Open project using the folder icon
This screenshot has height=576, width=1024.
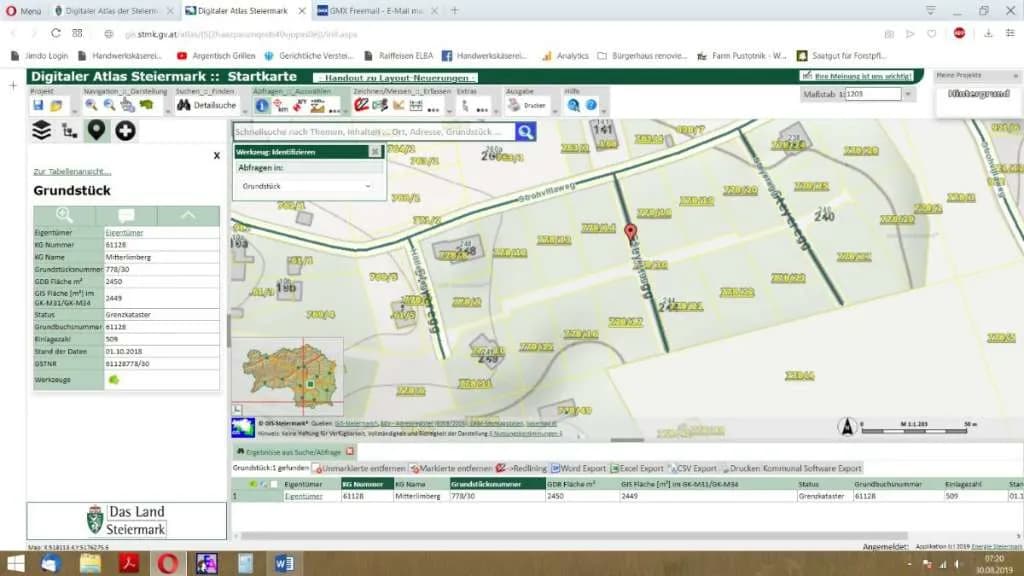[x=56, y=105]
